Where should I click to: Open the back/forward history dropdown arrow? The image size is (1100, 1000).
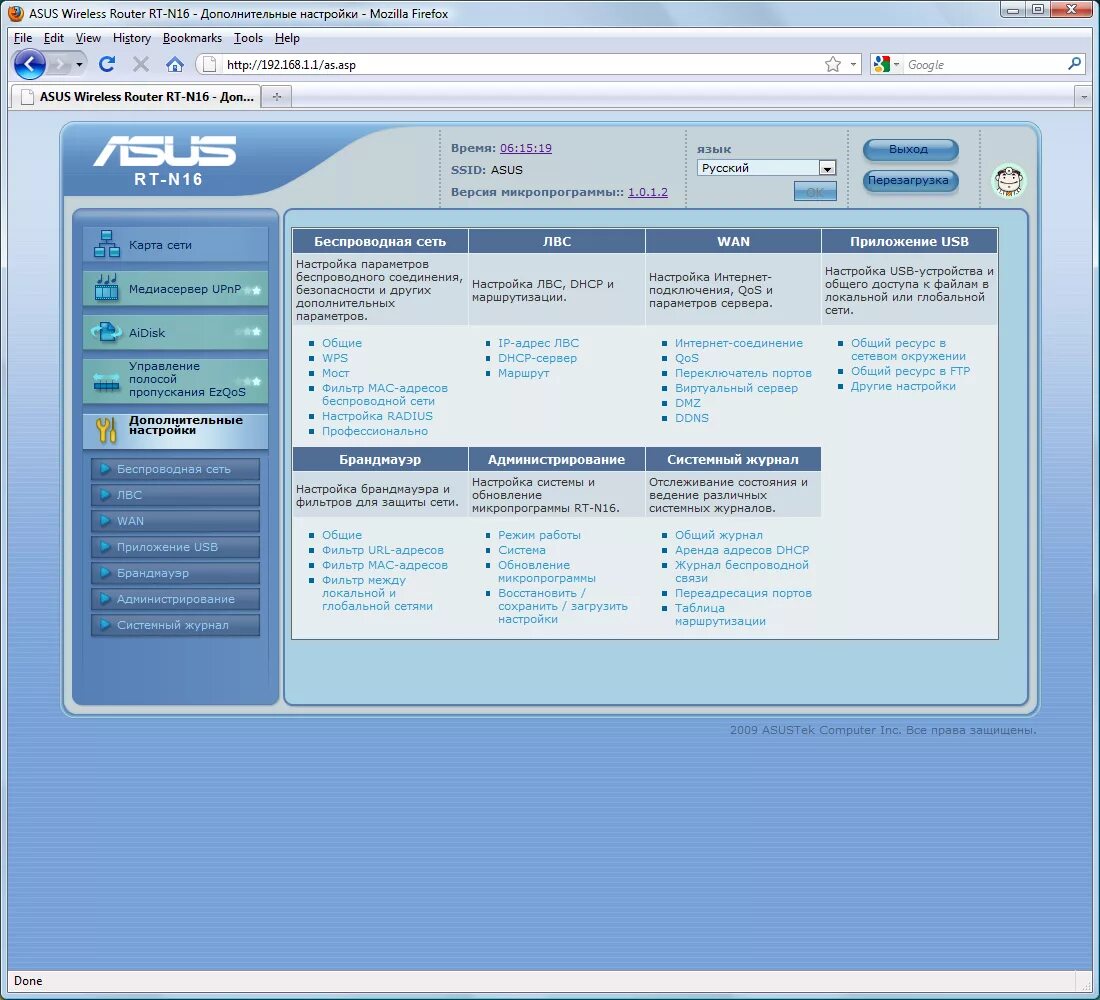[x=79, y=65]
